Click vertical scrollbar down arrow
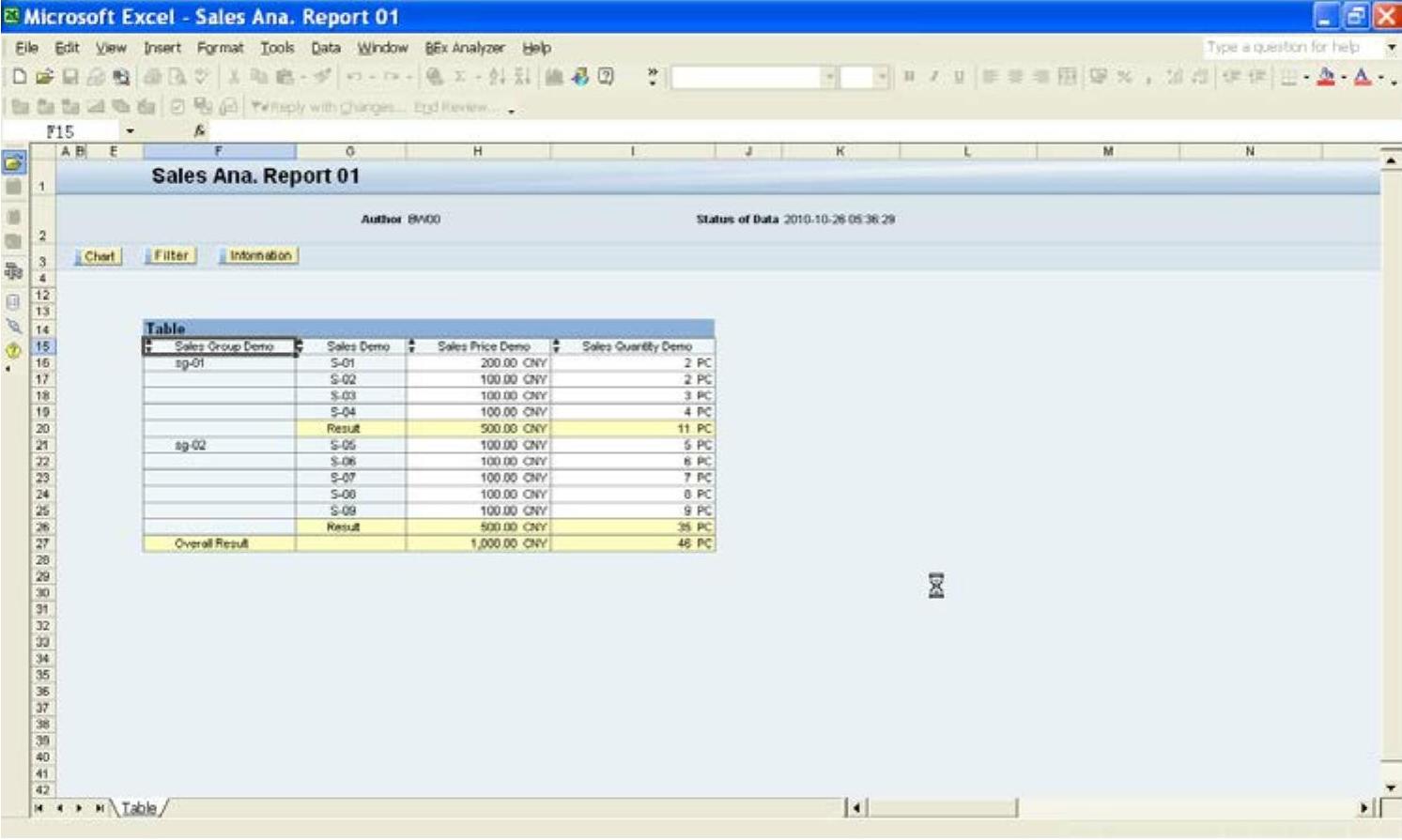 [1391, 787]
